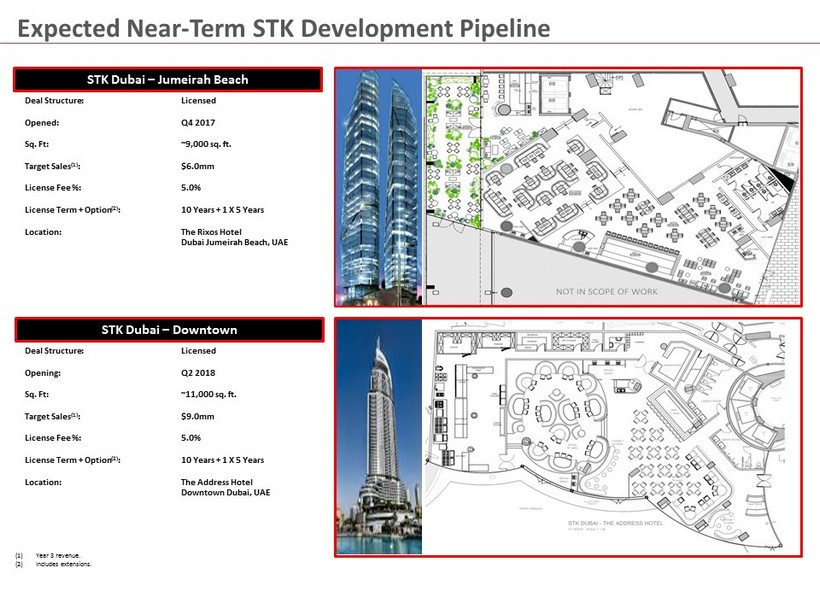Image resolution: width=820 pixels, height=615 pixels.
Task: Select the '$9.0mm' target sales figure
Action: coord(196,417)
